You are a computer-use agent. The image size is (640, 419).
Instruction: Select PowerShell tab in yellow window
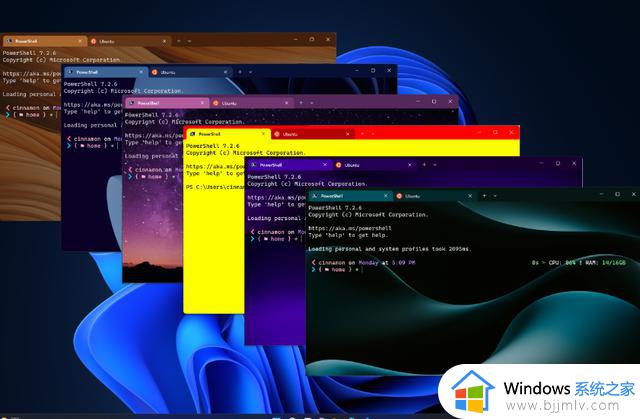227,134
